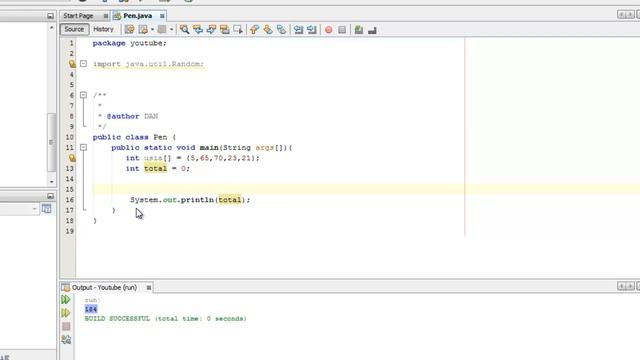Click the Stop icon in Output panel
The width and height of the screenshot is (640, 360).
click(66, 326)
